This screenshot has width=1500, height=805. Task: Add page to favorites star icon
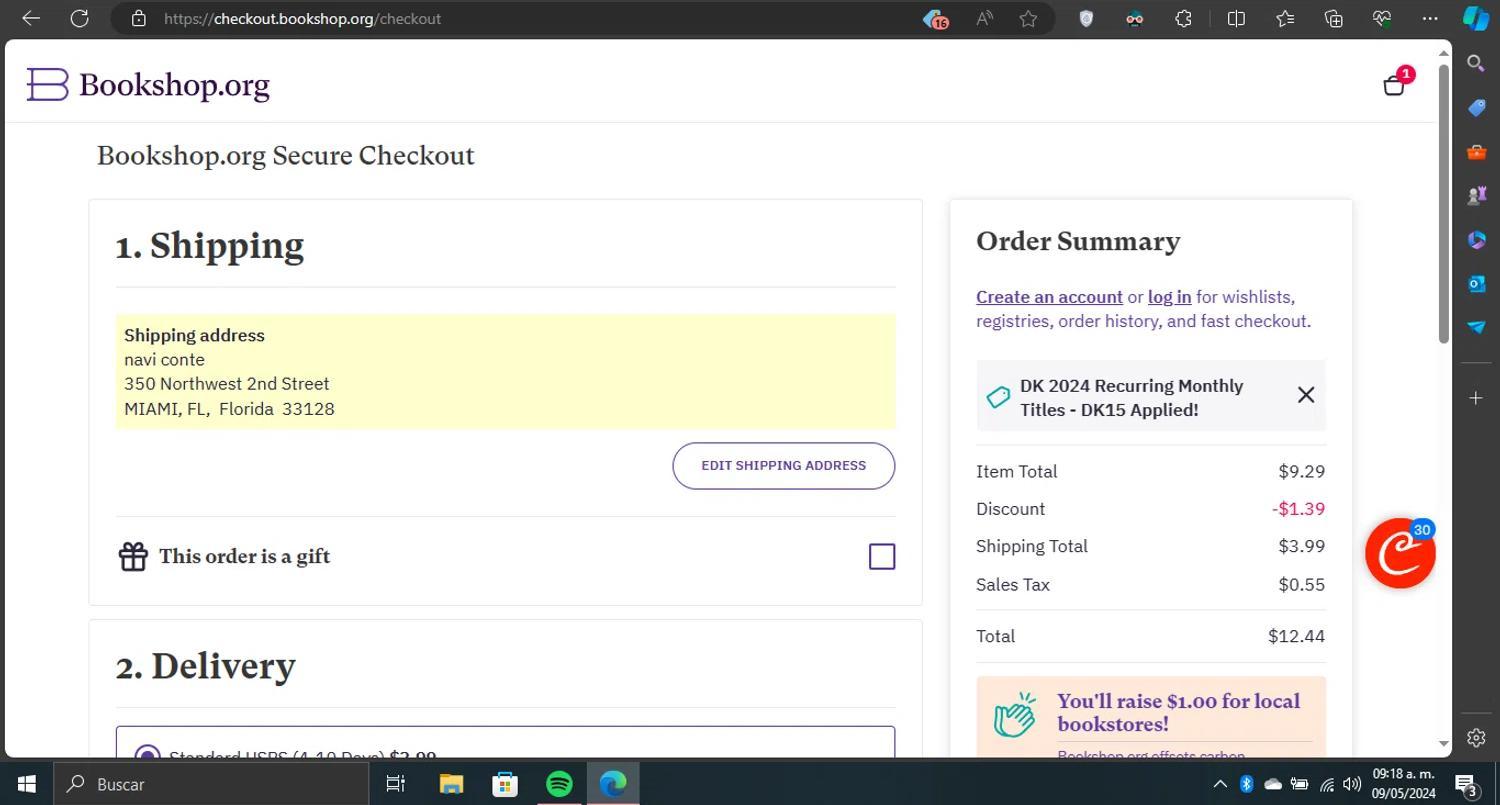(x=1028, y=18)
